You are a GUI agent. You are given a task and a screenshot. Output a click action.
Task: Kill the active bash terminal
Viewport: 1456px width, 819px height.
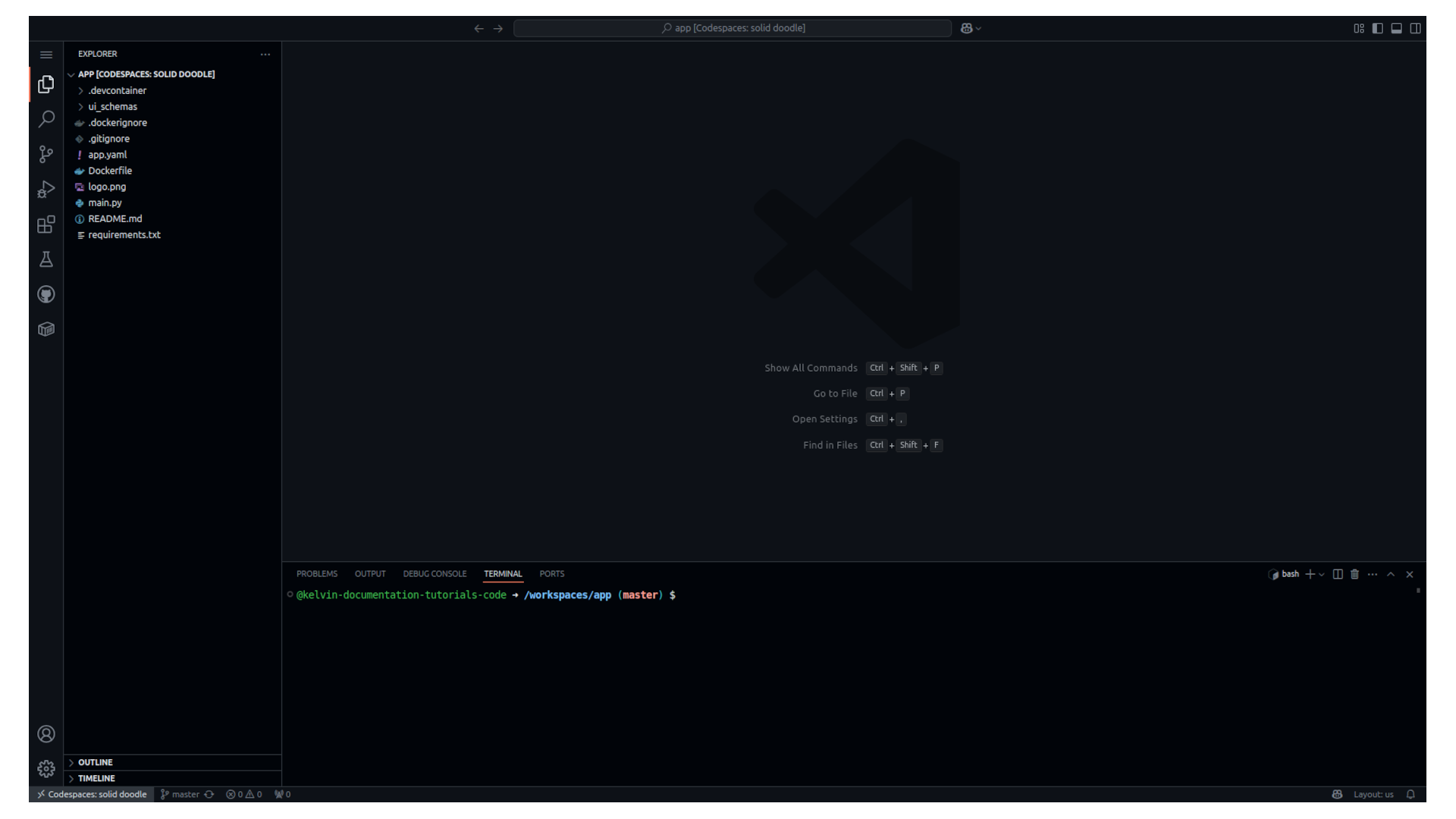tap(1355, 574)
